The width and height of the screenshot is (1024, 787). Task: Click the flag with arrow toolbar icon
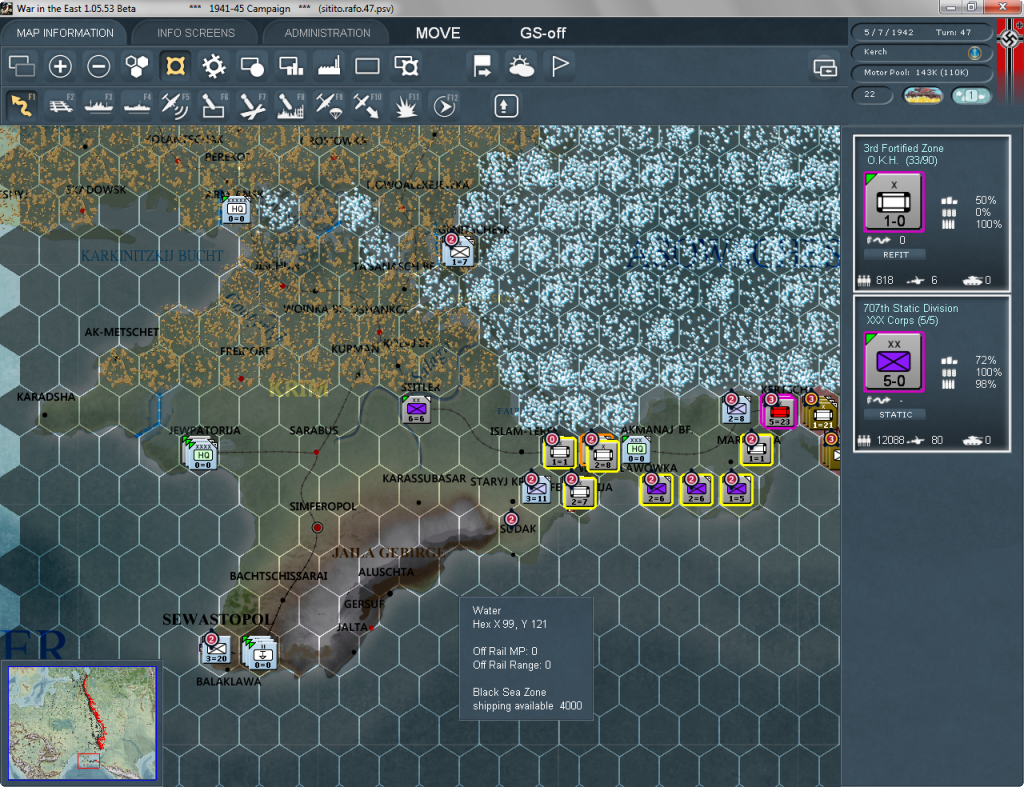tap(483, 66)
